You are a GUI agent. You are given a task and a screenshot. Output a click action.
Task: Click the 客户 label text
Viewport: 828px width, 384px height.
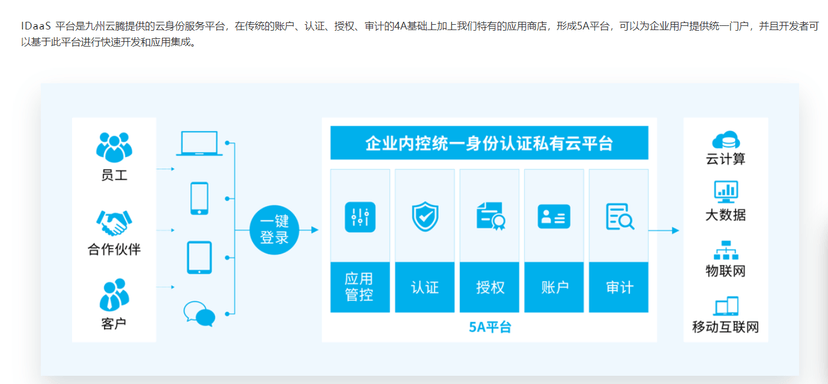[x=114, y=323]
